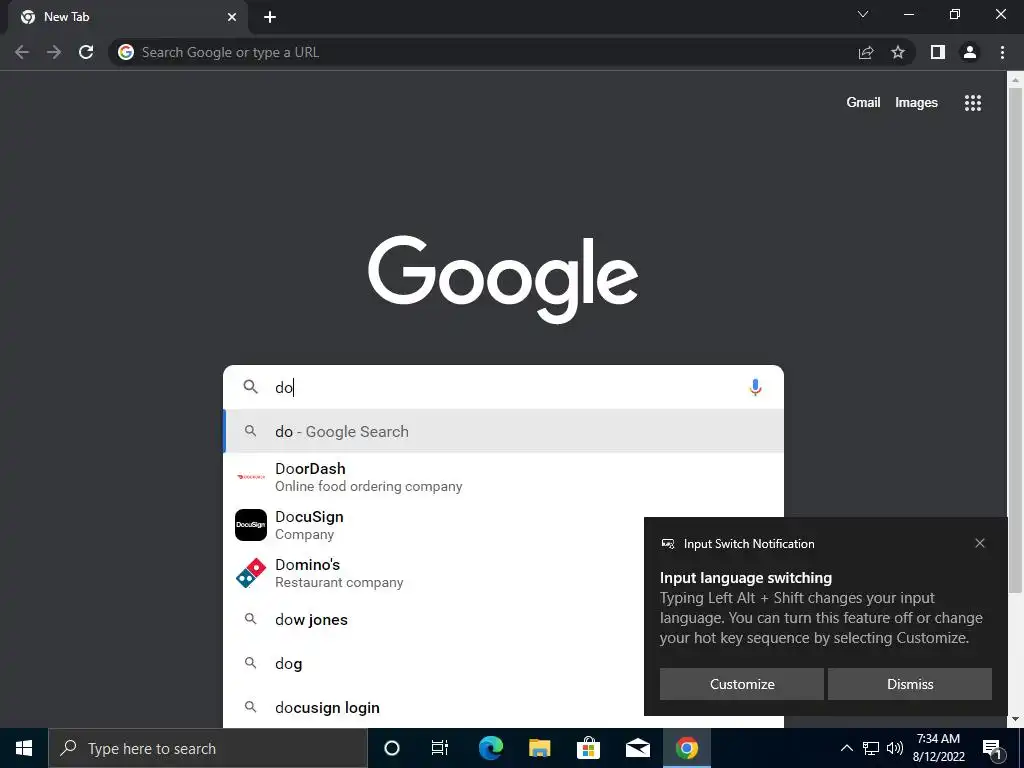
Task: Click the network tray icon
Action: 871,748
